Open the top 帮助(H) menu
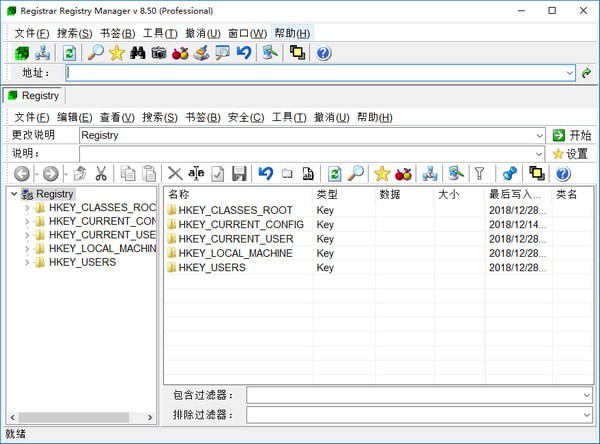Screen dimensions: 600x444 [x=292, y=34]
